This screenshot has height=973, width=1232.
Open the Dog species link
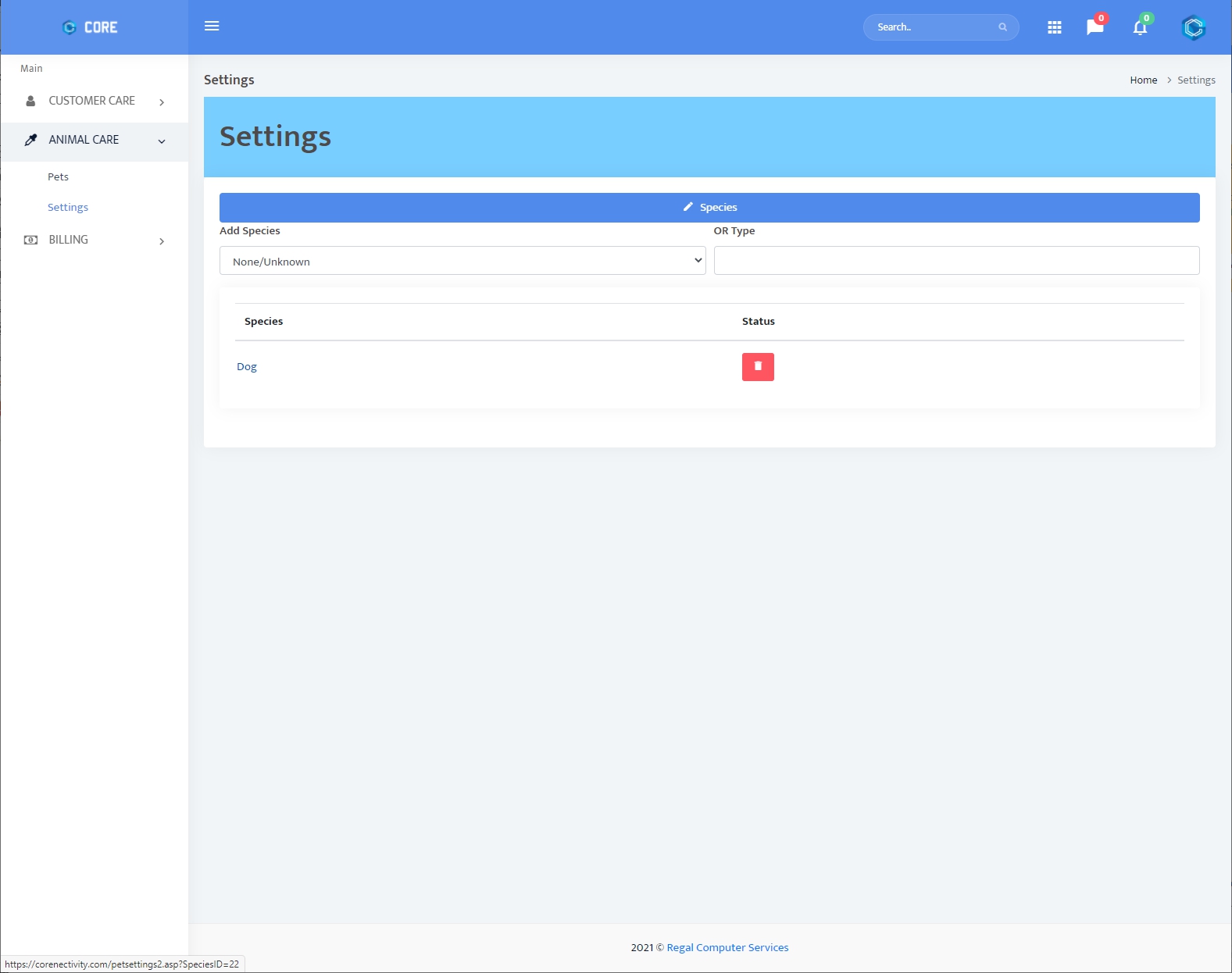pyautogui.click(x=247, y=366)
